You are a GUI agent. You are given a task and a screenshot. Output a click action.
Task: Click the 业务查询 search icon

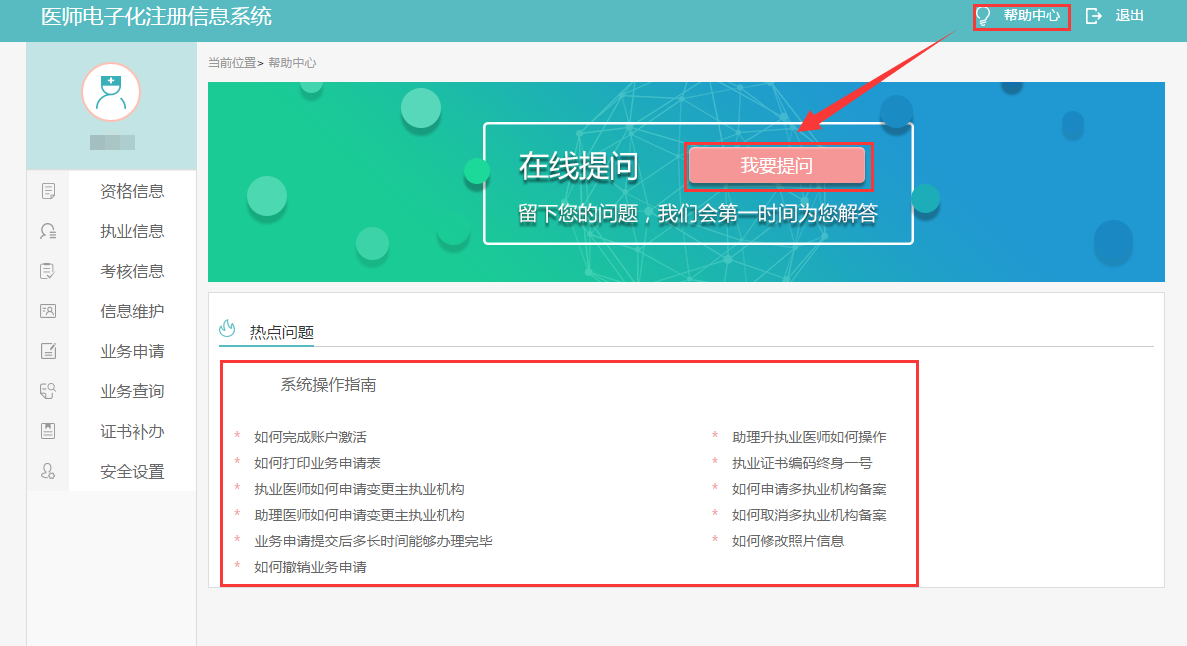pos(47,391)
